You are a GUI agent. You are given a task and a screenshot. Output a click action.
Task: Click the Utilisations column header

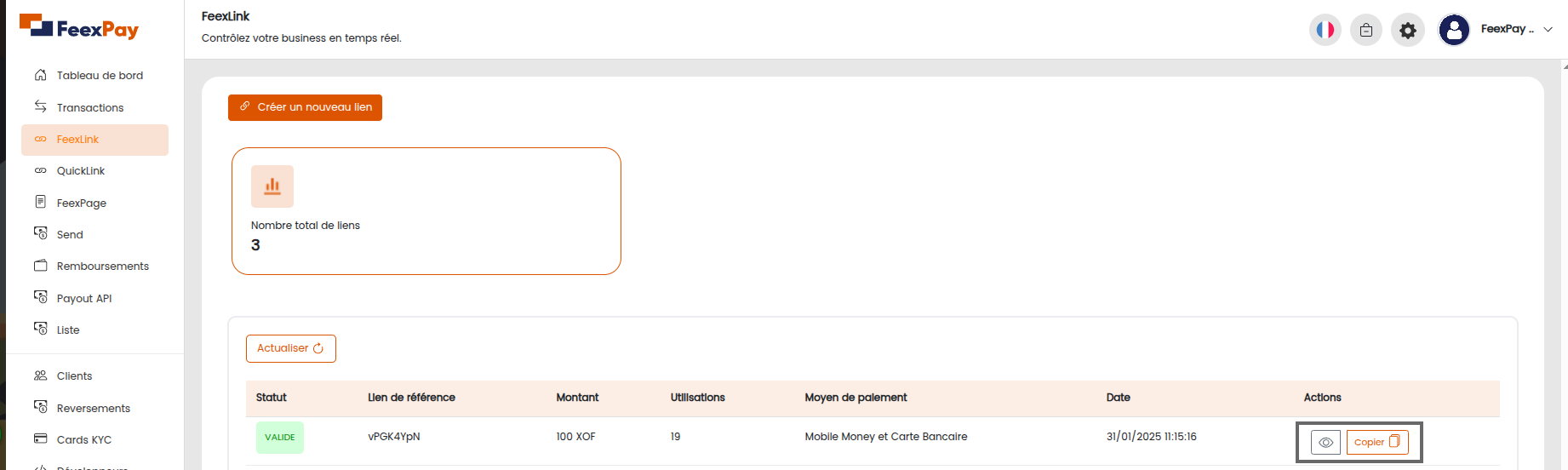click(x=698, y=398)
